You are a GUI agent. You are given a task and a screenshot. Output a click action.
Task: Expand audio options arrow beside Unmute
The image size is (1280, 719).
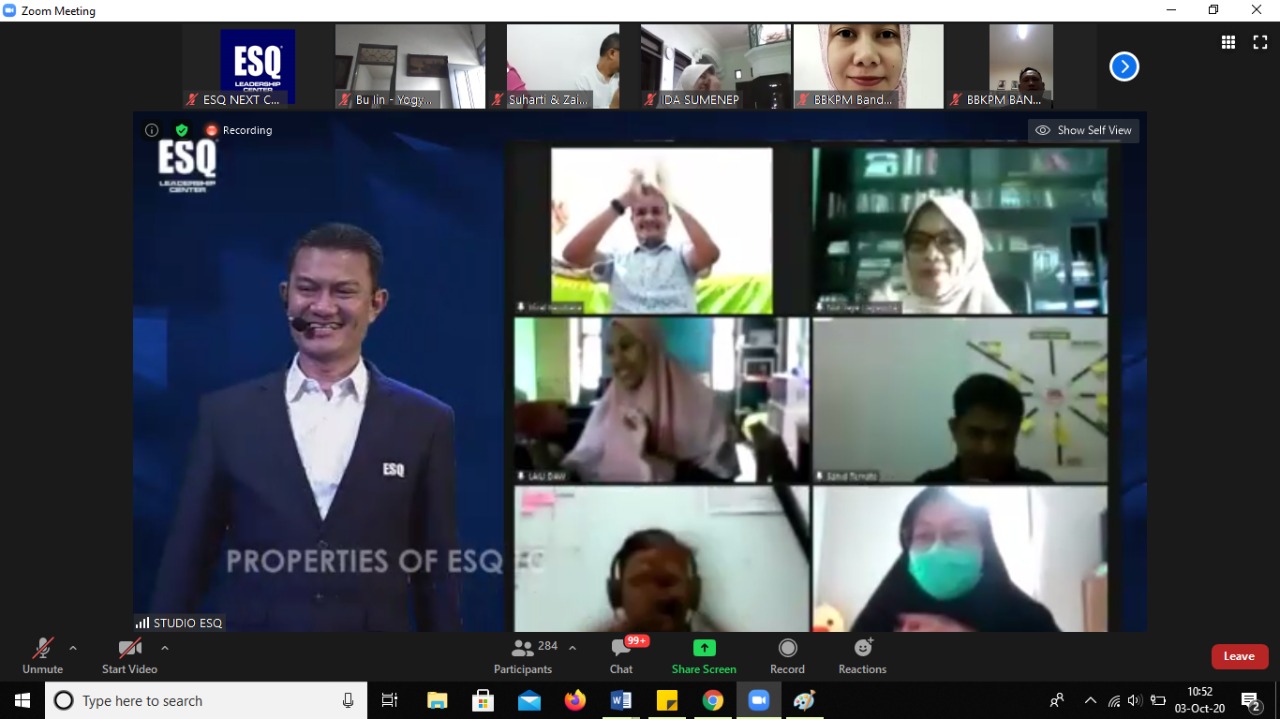[73, 648]
